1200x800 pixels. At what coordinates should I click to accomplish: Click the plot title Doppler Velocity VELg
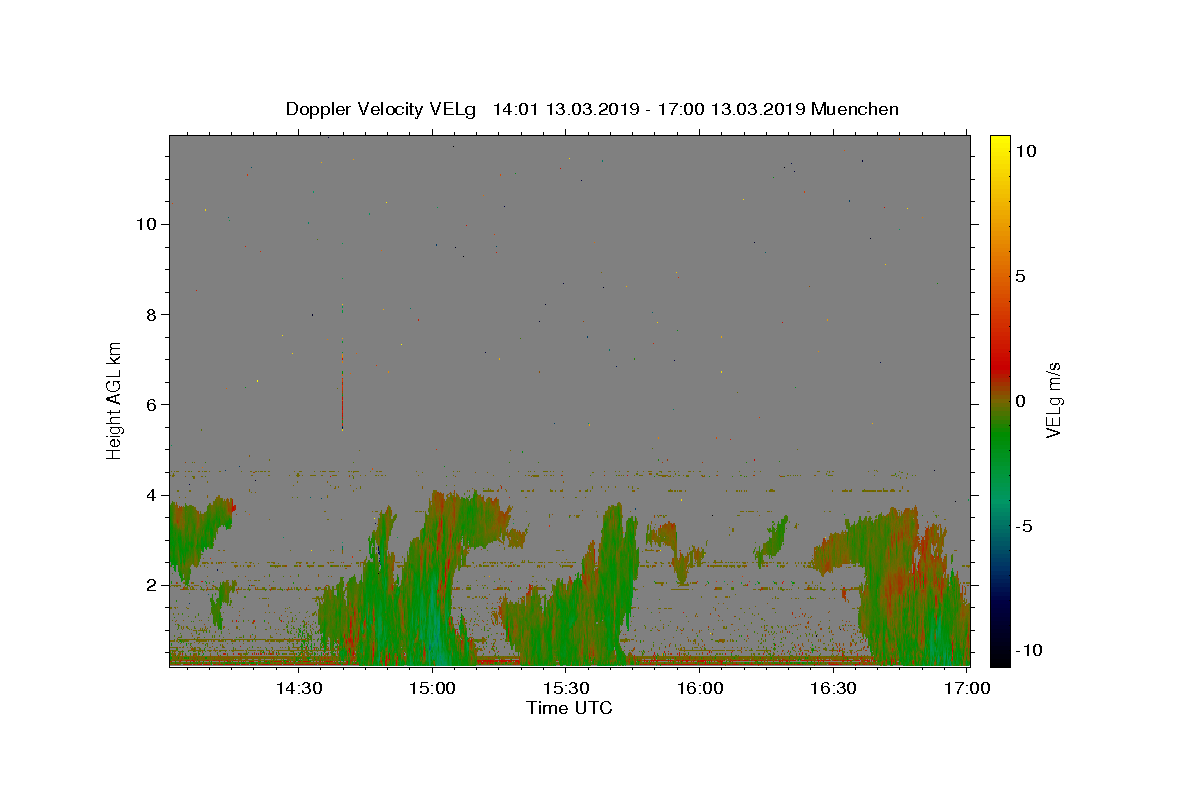382,109
